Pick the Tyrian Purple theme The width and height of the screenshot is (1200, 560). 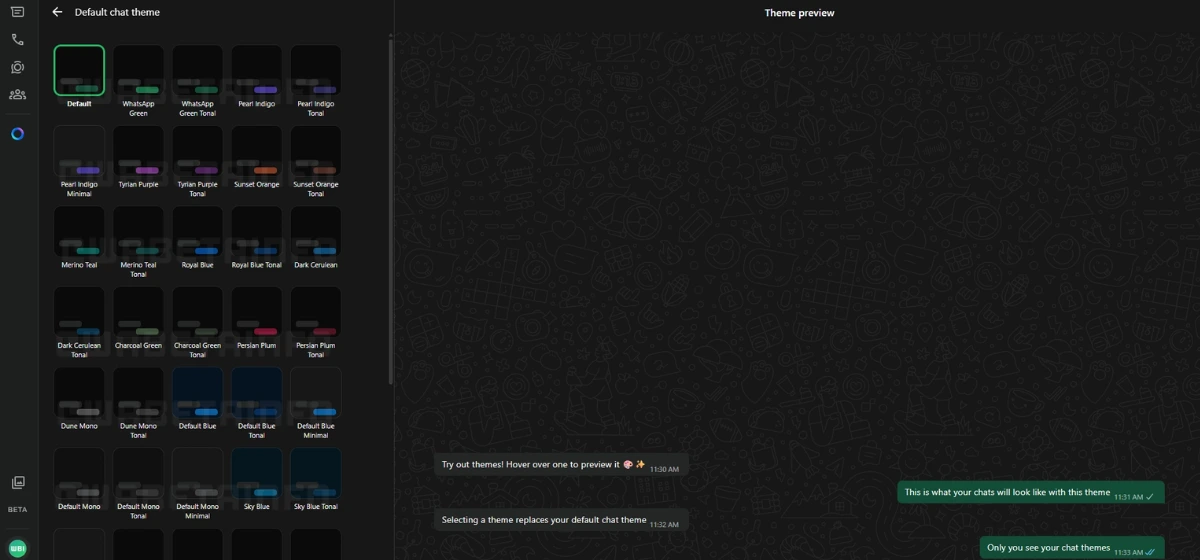coord(138,151)
